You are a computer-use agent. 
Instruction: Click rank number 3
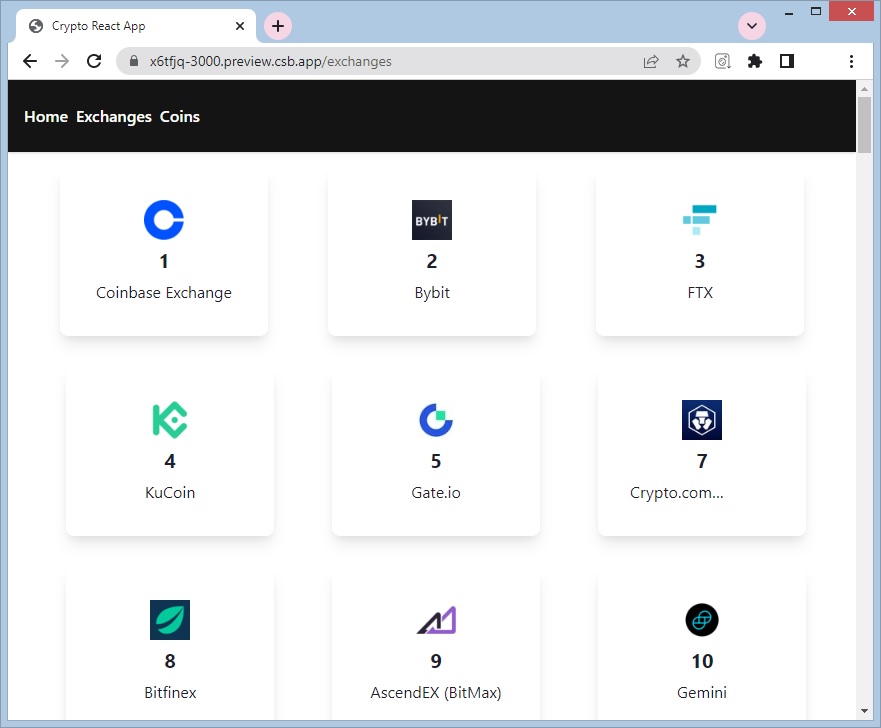tap(700, 261)
